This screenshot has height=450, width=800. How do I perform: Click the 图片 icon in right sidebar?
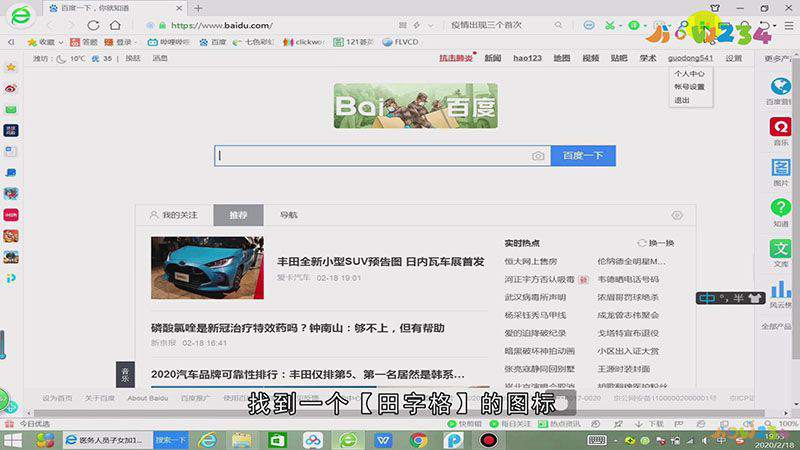(781, 167)
